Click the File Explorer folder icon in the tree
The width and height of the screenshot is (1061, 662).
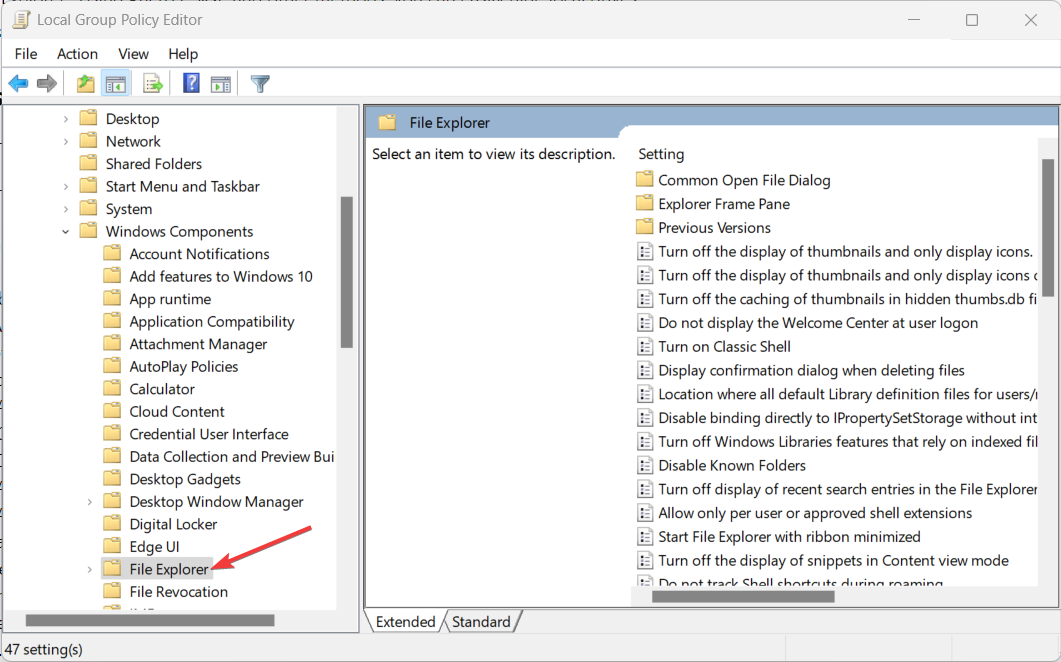coord(113,568)
